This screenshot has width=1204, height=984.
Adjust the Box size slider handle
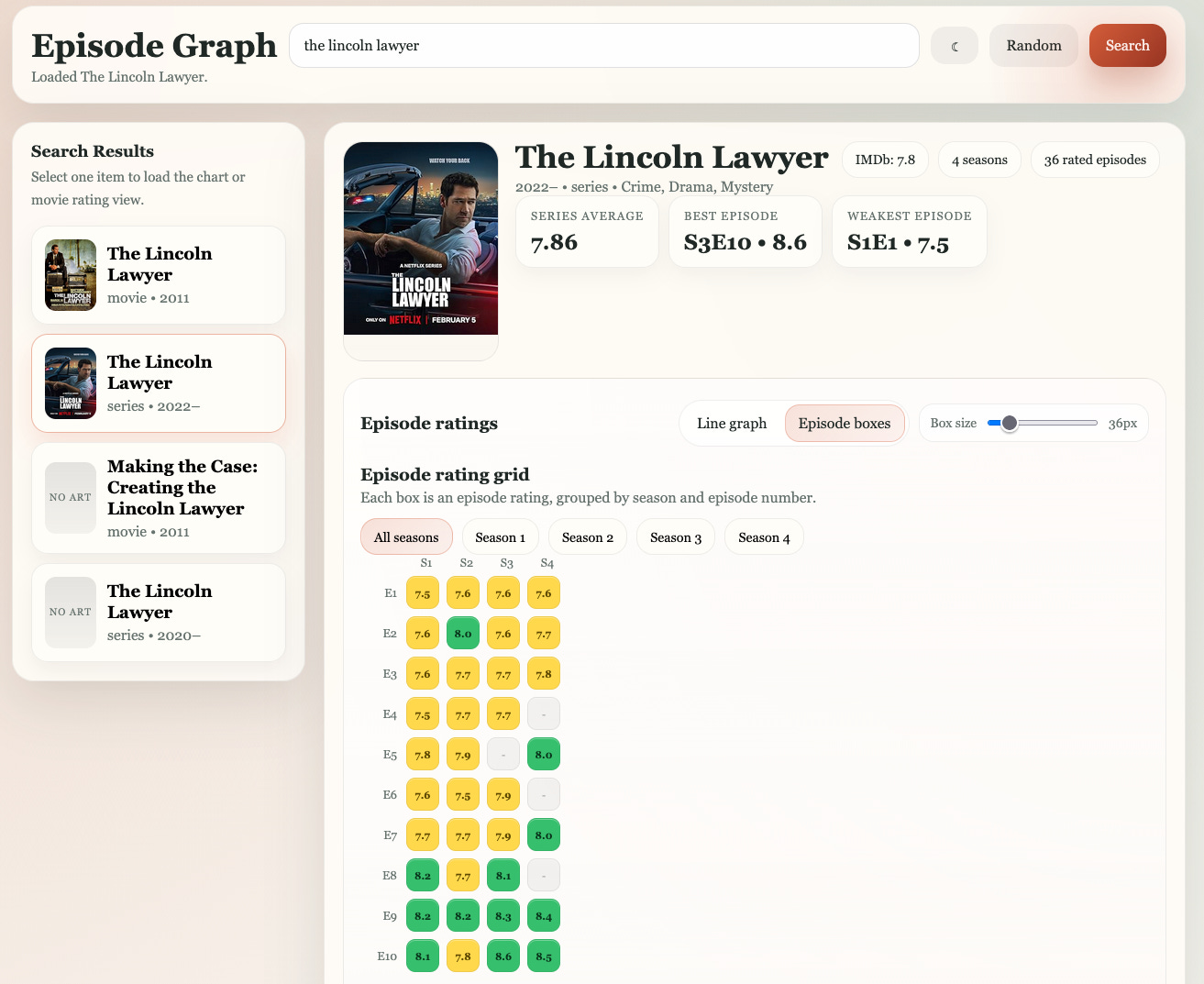pyautogui.click(x=1010, y=423)
